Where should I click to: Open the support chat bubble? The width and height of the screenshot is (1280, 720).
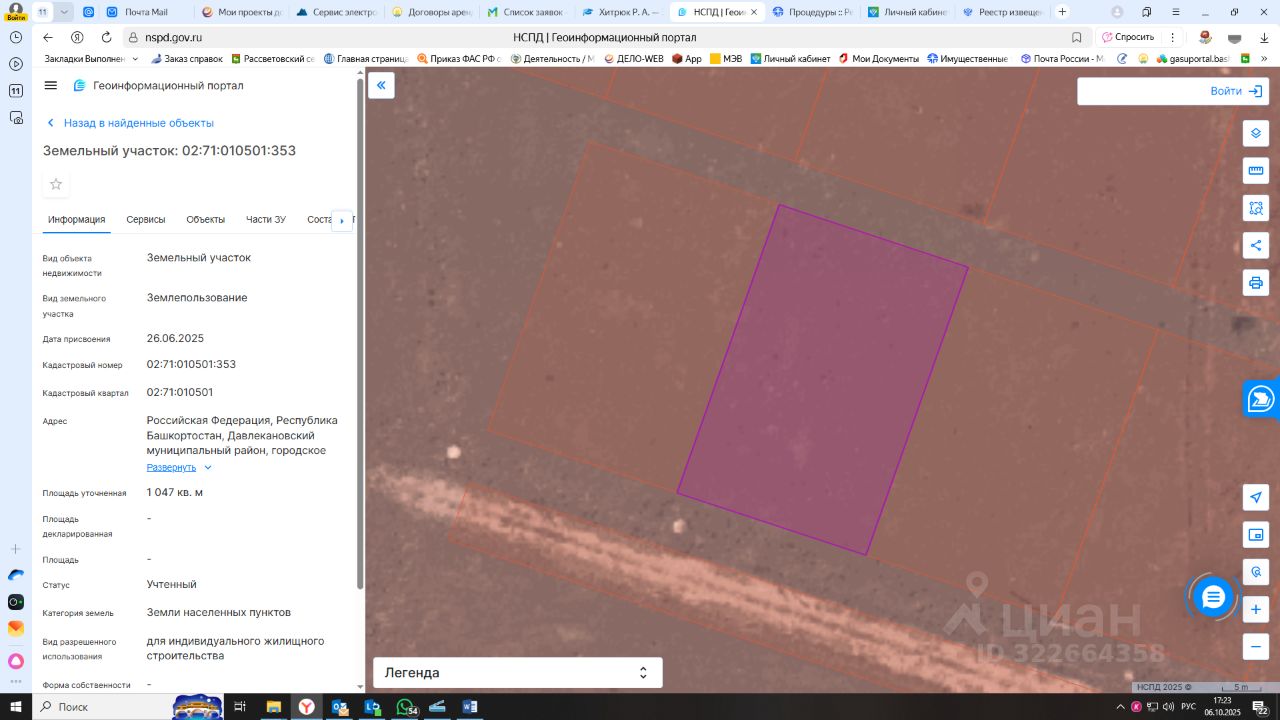(1213, 598)
